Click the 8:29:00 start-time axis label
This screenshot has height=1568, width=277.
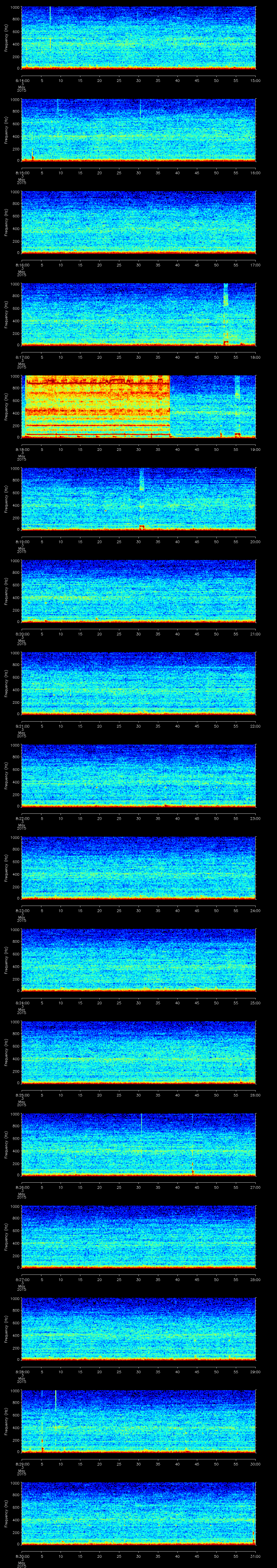click(22, 1464)
